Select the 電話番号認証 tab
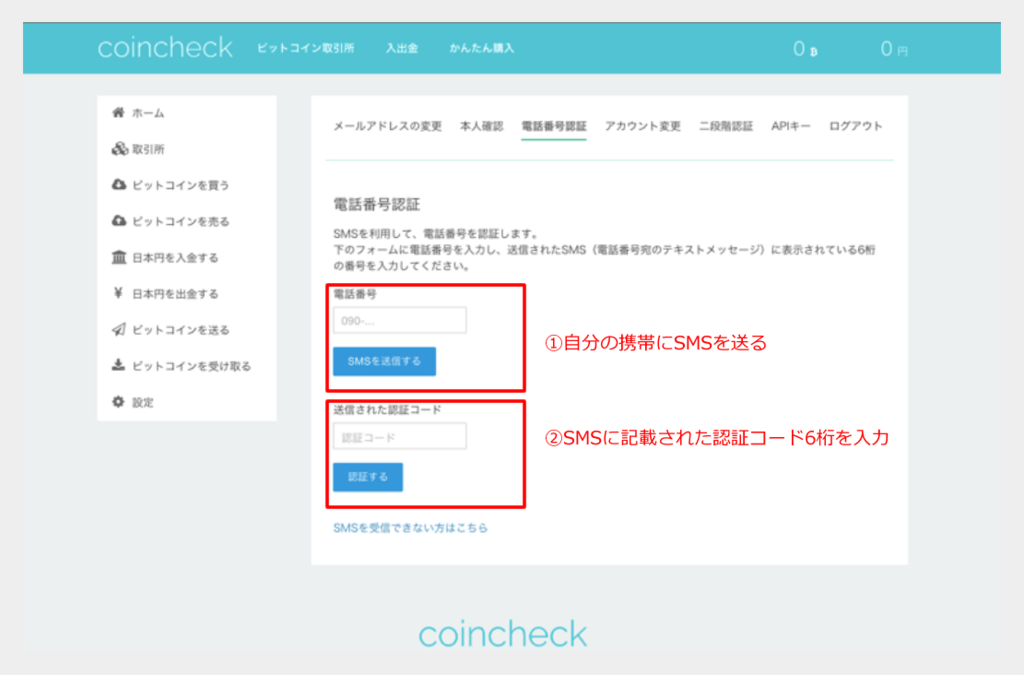Screen dimensions: 1024x675 pyautogui.click(x=554, y=126)
